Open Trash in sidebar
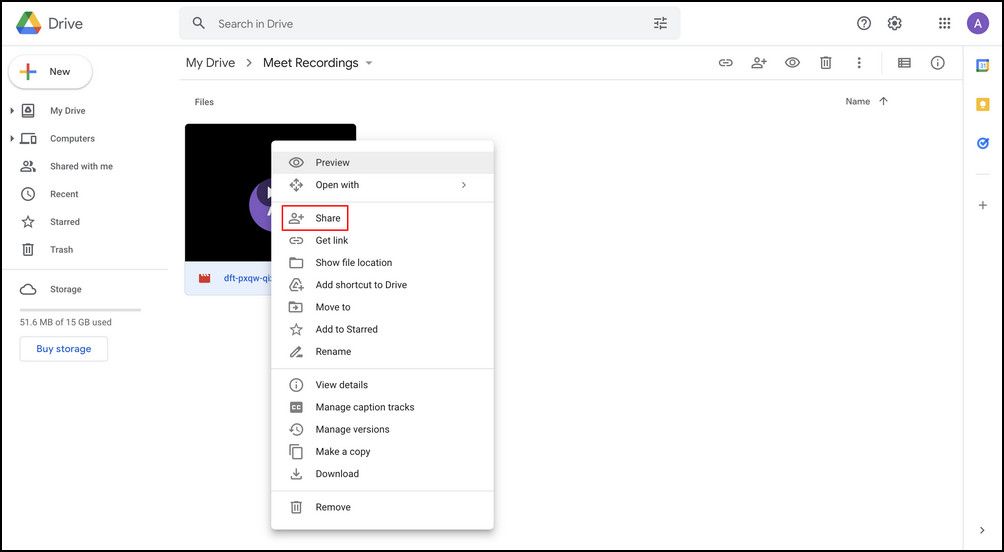Image resolution: width=1004 pixels, height=552 pixels. (x=61, y=250)
